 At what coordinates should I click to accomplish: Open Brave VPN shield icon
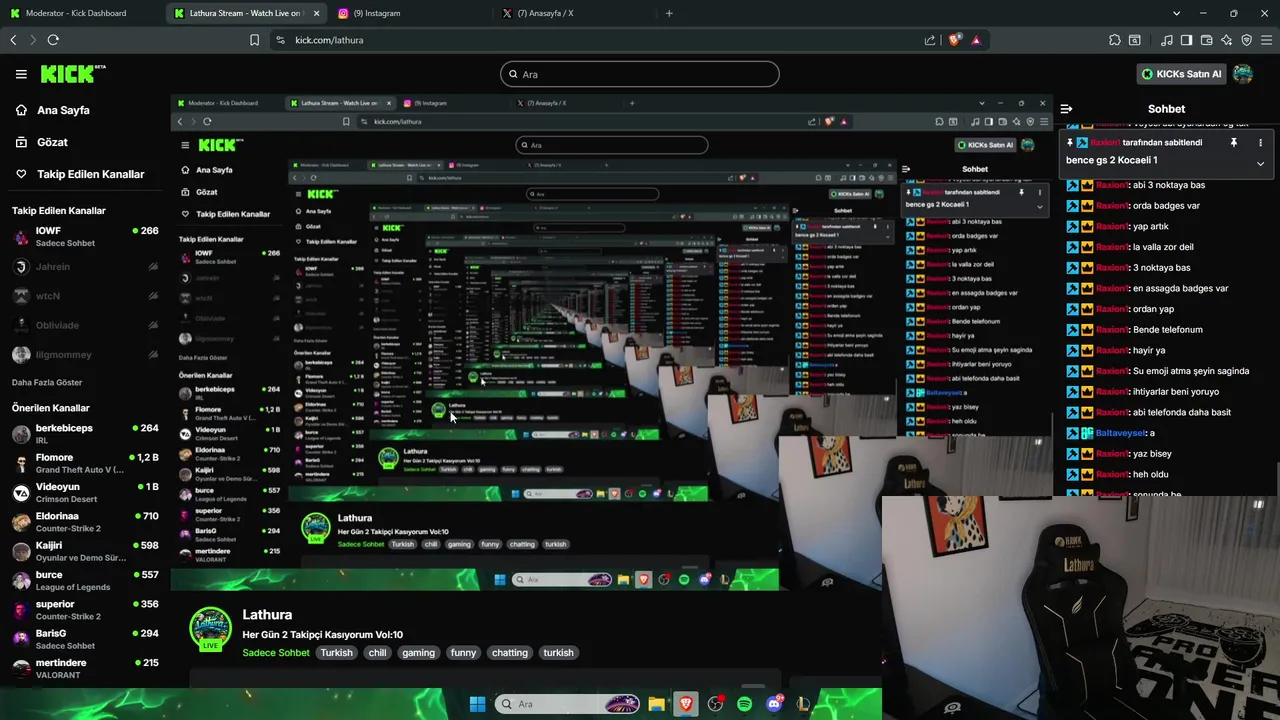pos(1246,40)
